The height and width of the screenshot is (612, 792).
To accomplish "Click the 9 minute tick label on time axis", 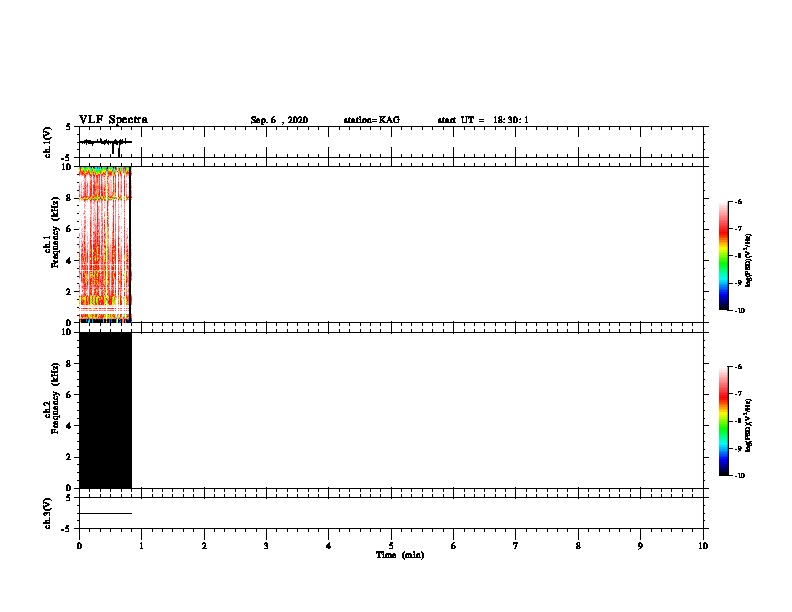I will pyautogui.click(x=640, y=546).
